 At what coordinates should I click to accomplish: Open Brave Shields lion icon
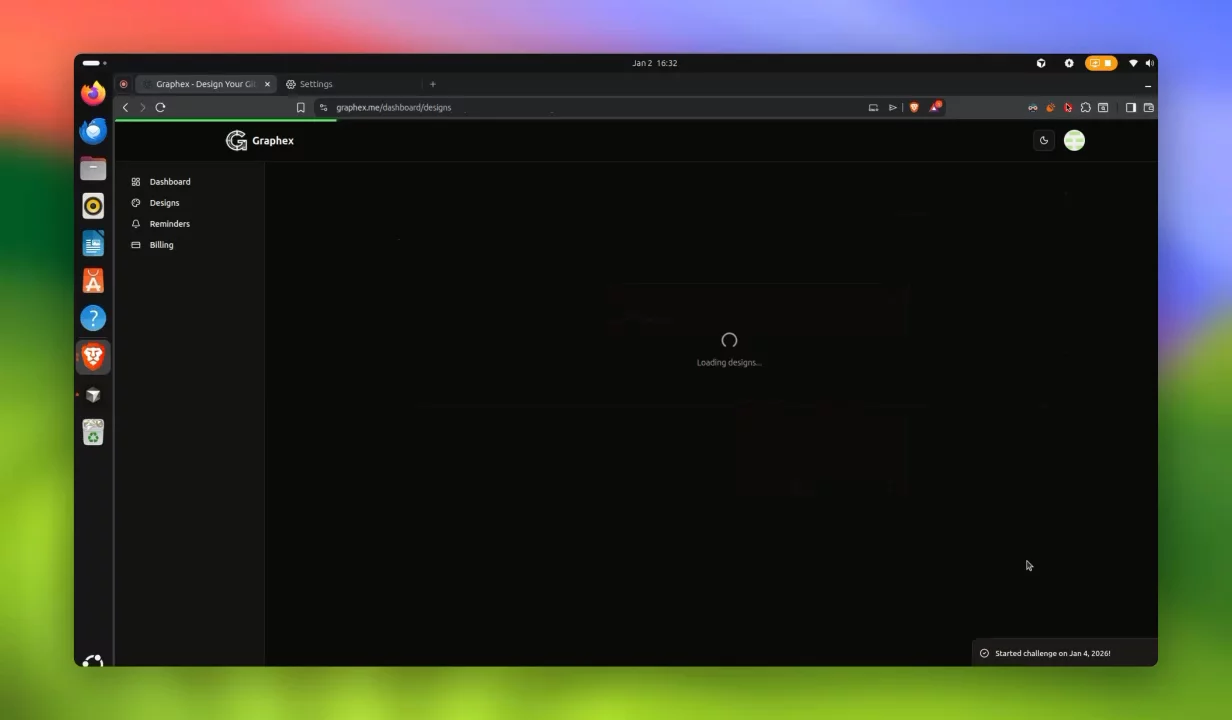coord(914,107)
